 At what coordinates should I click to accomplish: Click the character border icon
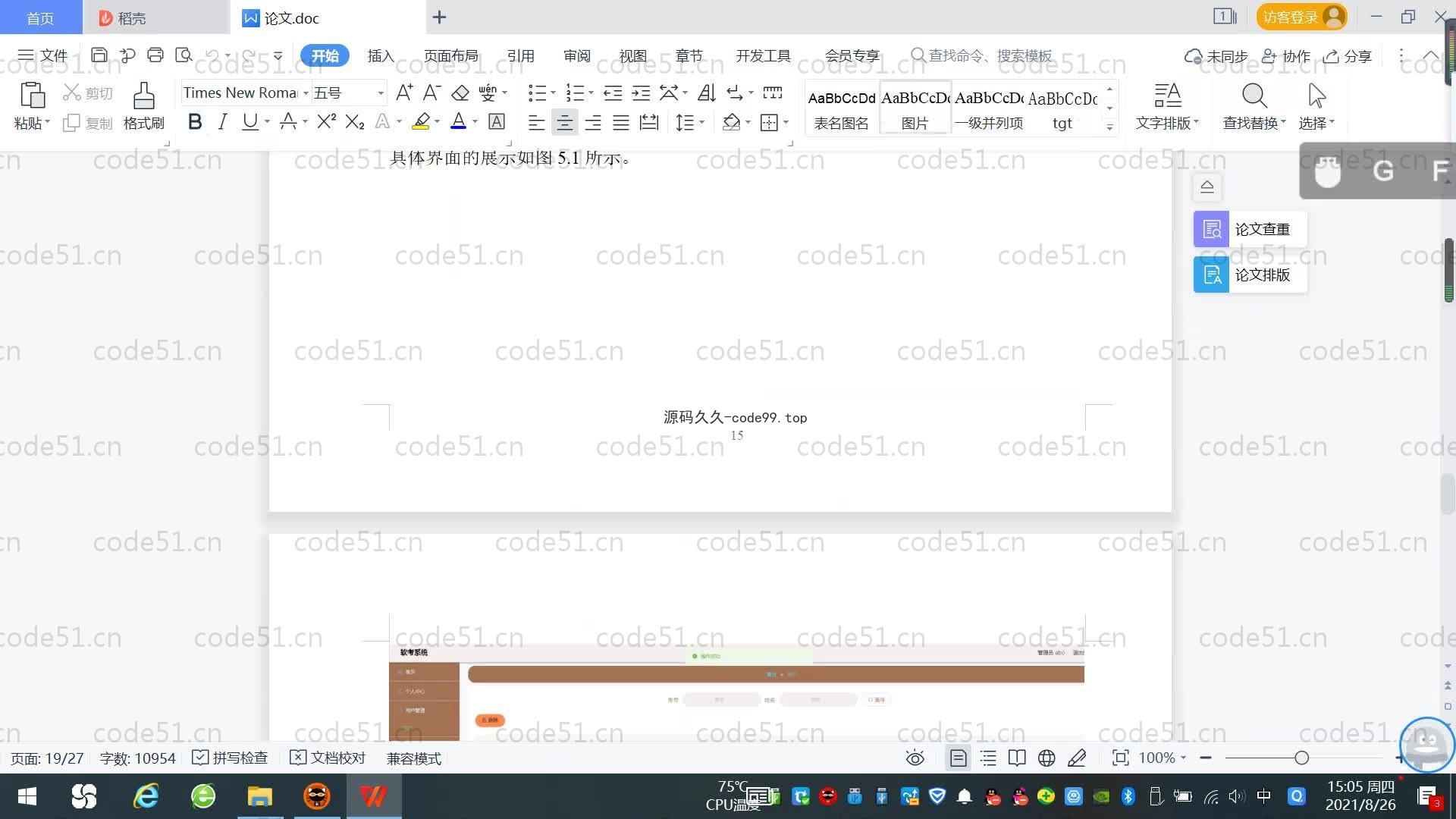pyautogui.click(x=497, y=121)
